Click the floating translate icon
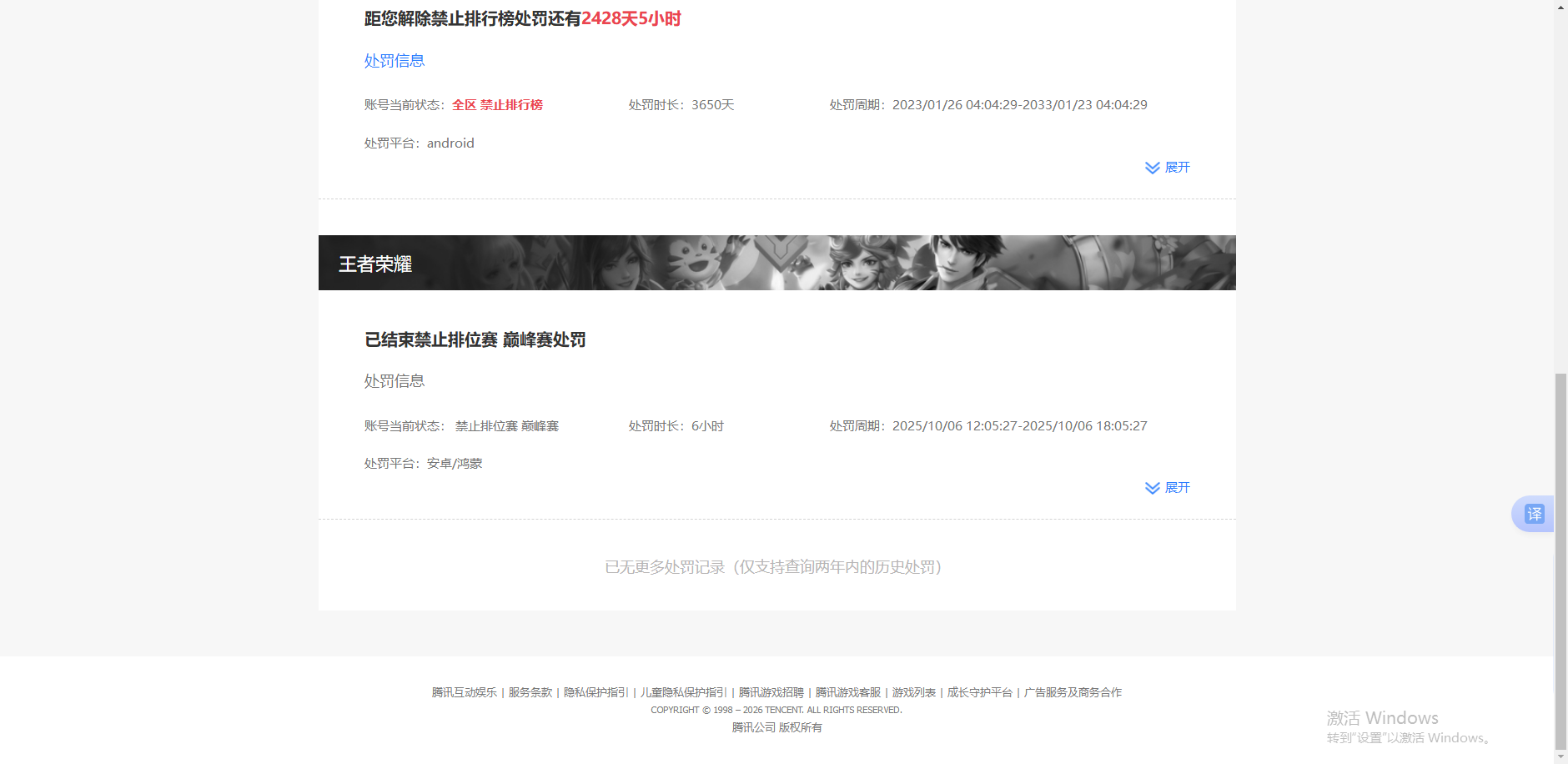The width and height of the screenshot is (1568, 764). (1534, 514)
